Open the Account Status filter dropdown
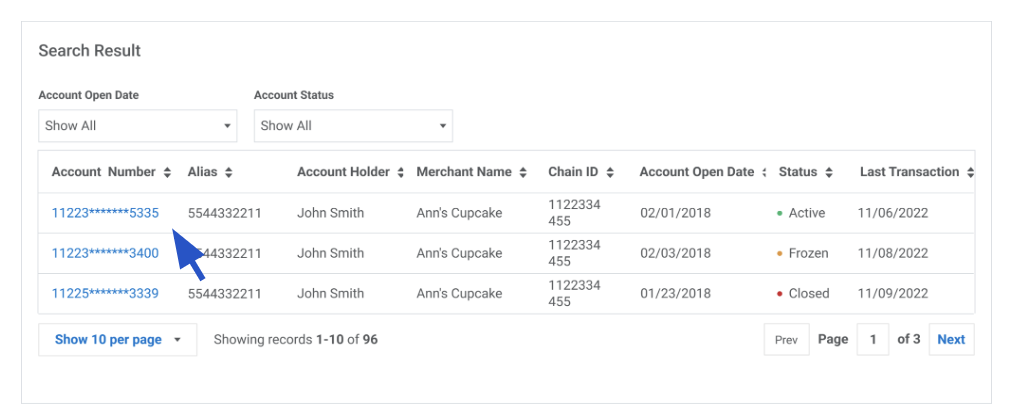This screenshot has width=1016, height=416. click(353, 126)
